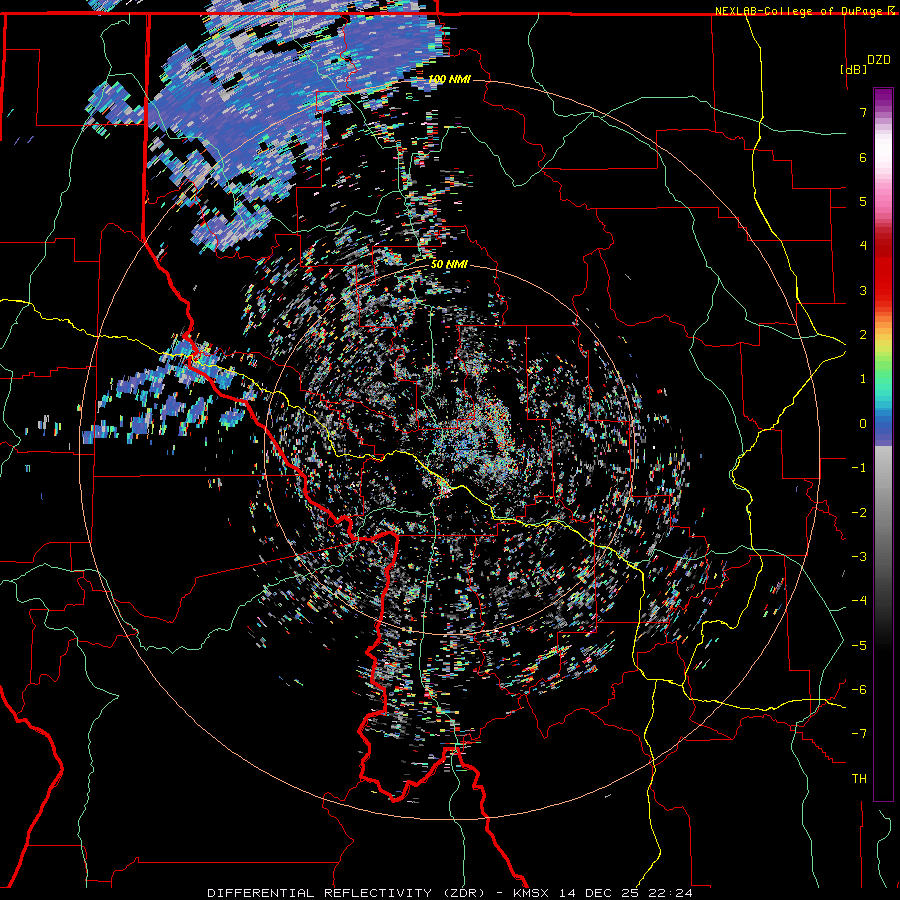Click the 4 value on color scale

(x=863, y=246)
